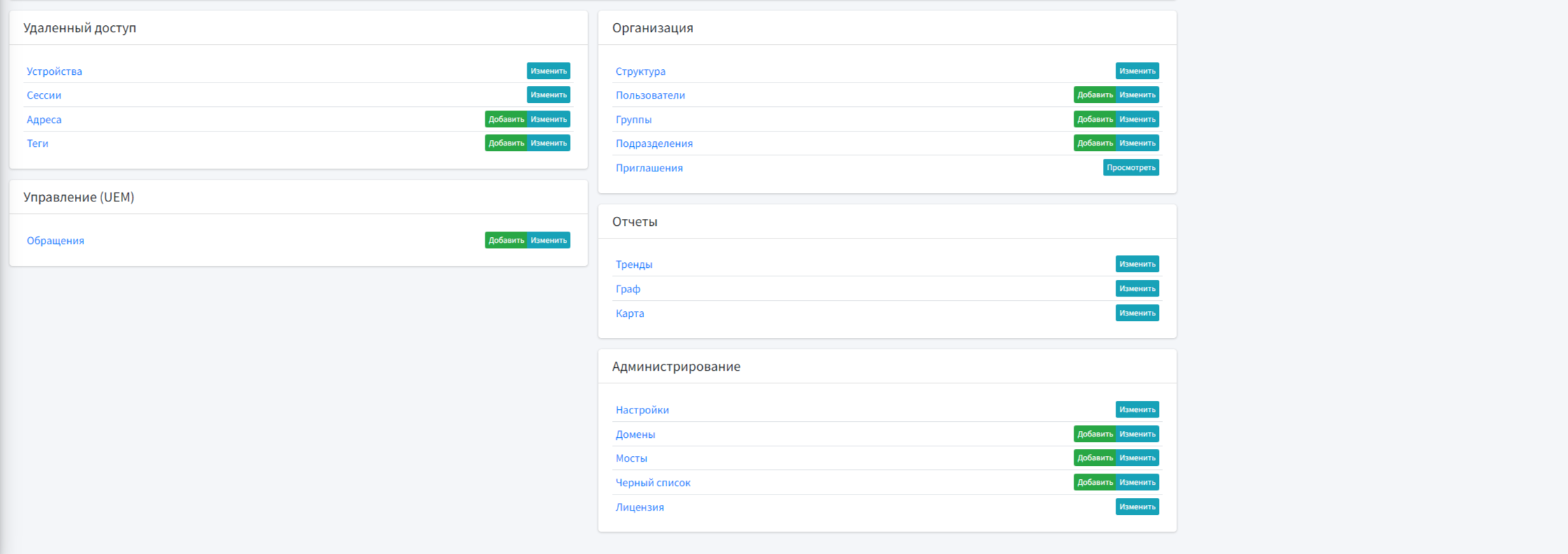Open the Теги link
This screenshot has width=1568, height=554.
38,143
